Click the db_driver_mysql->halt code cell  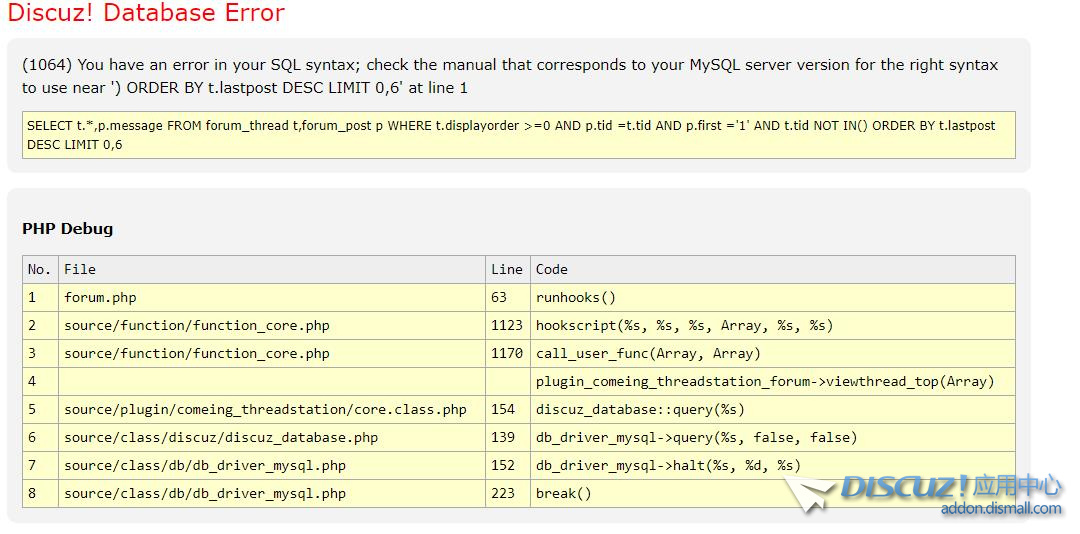click(668, 465)
